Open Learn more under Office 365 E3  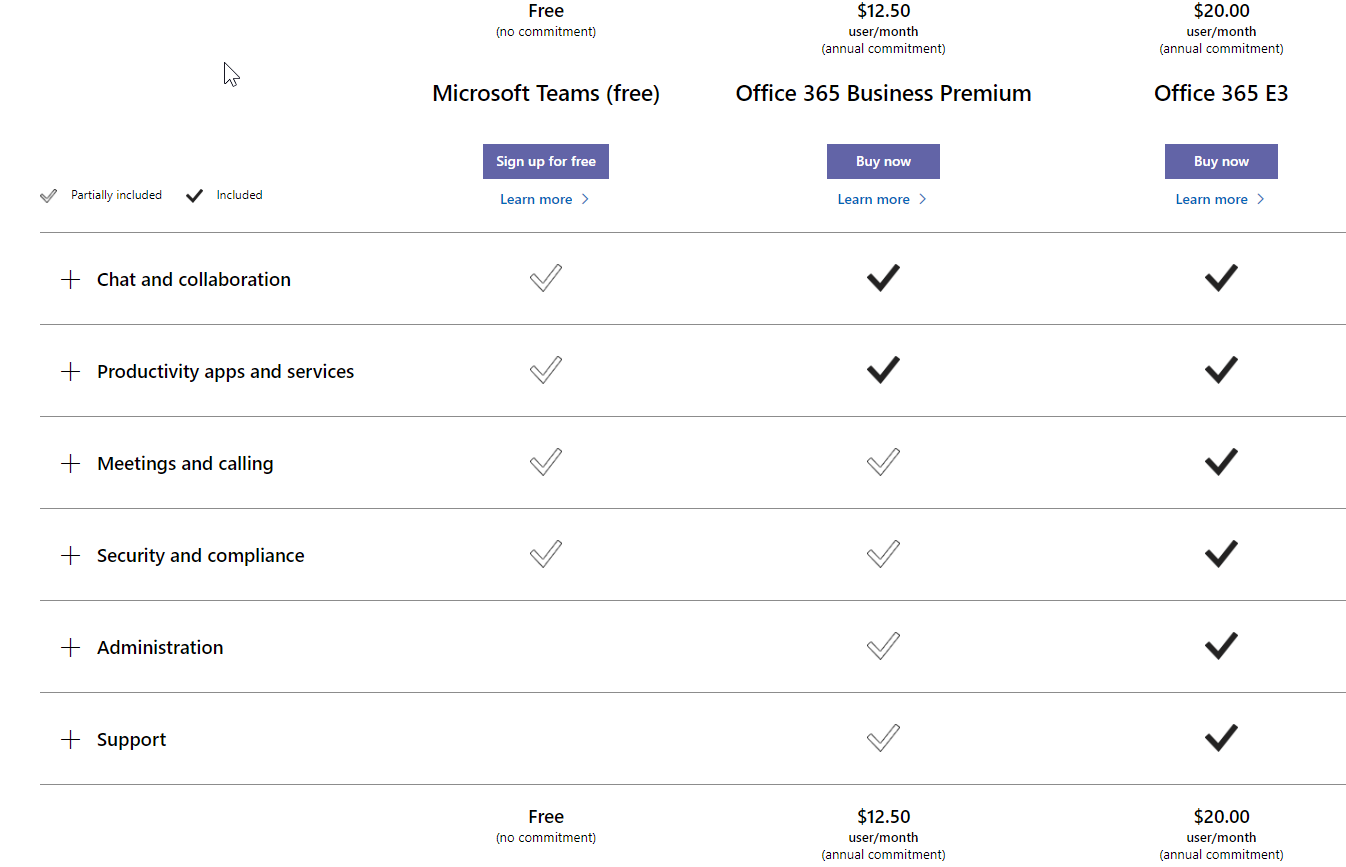pyautogui.click(x=1221, y=200)
